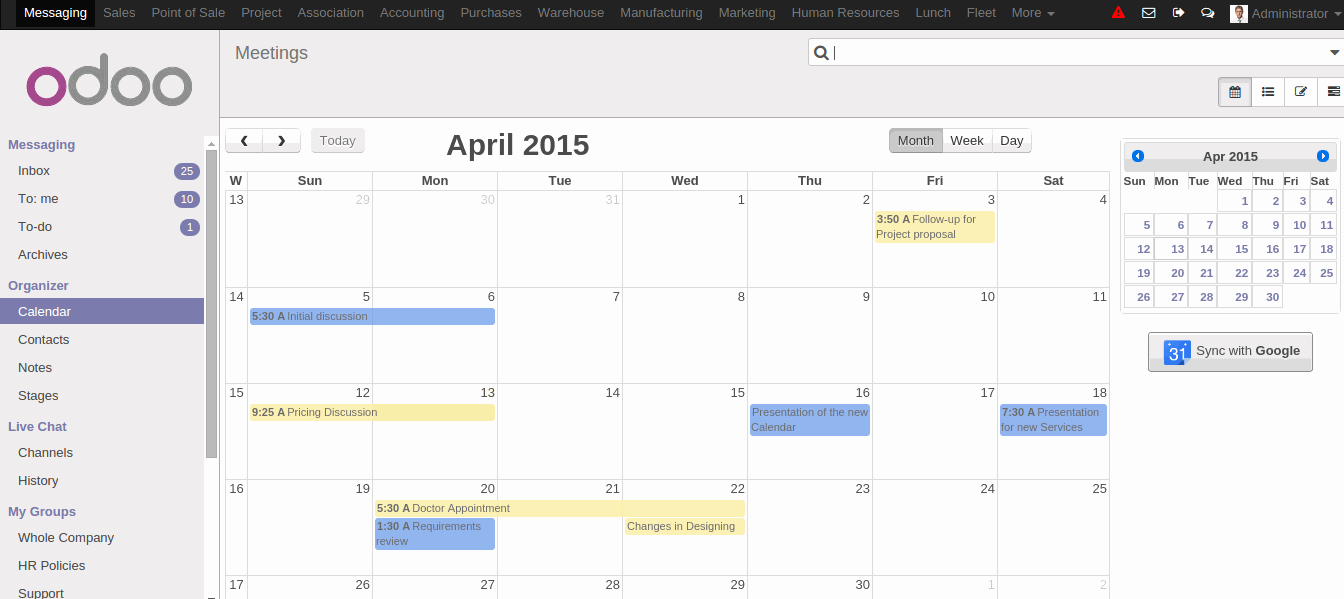Open the chat conversations bubble icon

(1207, 13)
